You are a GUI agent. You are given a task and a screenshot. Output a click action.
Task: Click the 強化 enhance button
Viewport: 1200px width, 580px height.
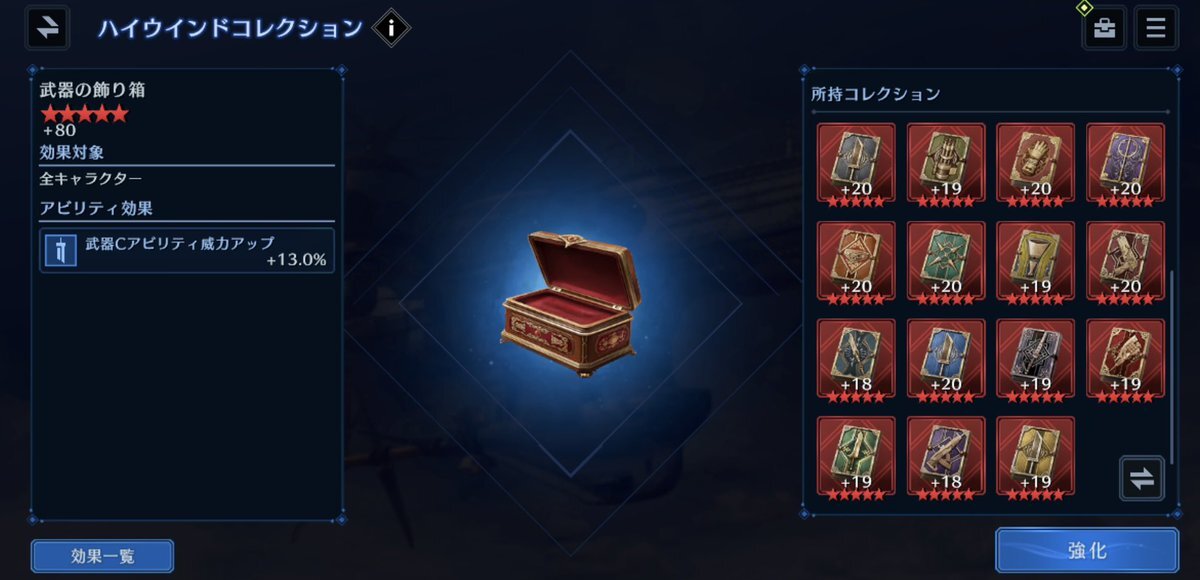click(1087, 550)
